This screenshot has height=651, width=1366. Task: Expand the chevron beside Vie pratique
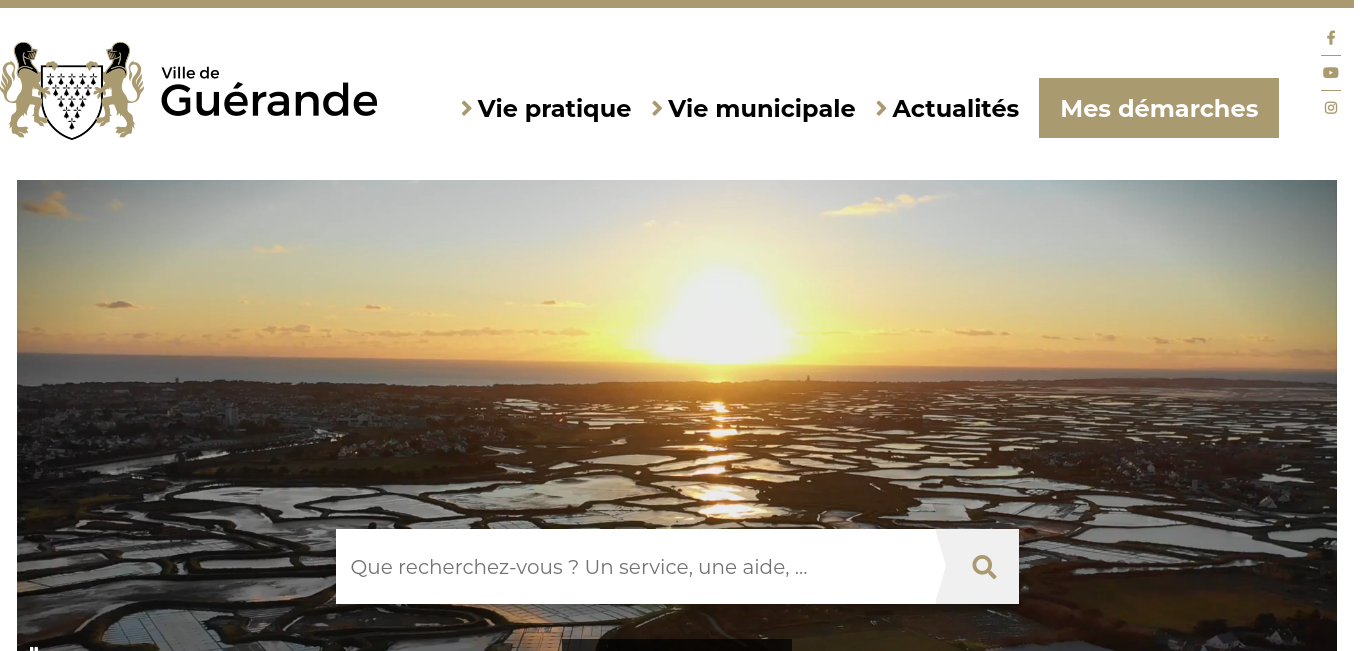(466, 108)
